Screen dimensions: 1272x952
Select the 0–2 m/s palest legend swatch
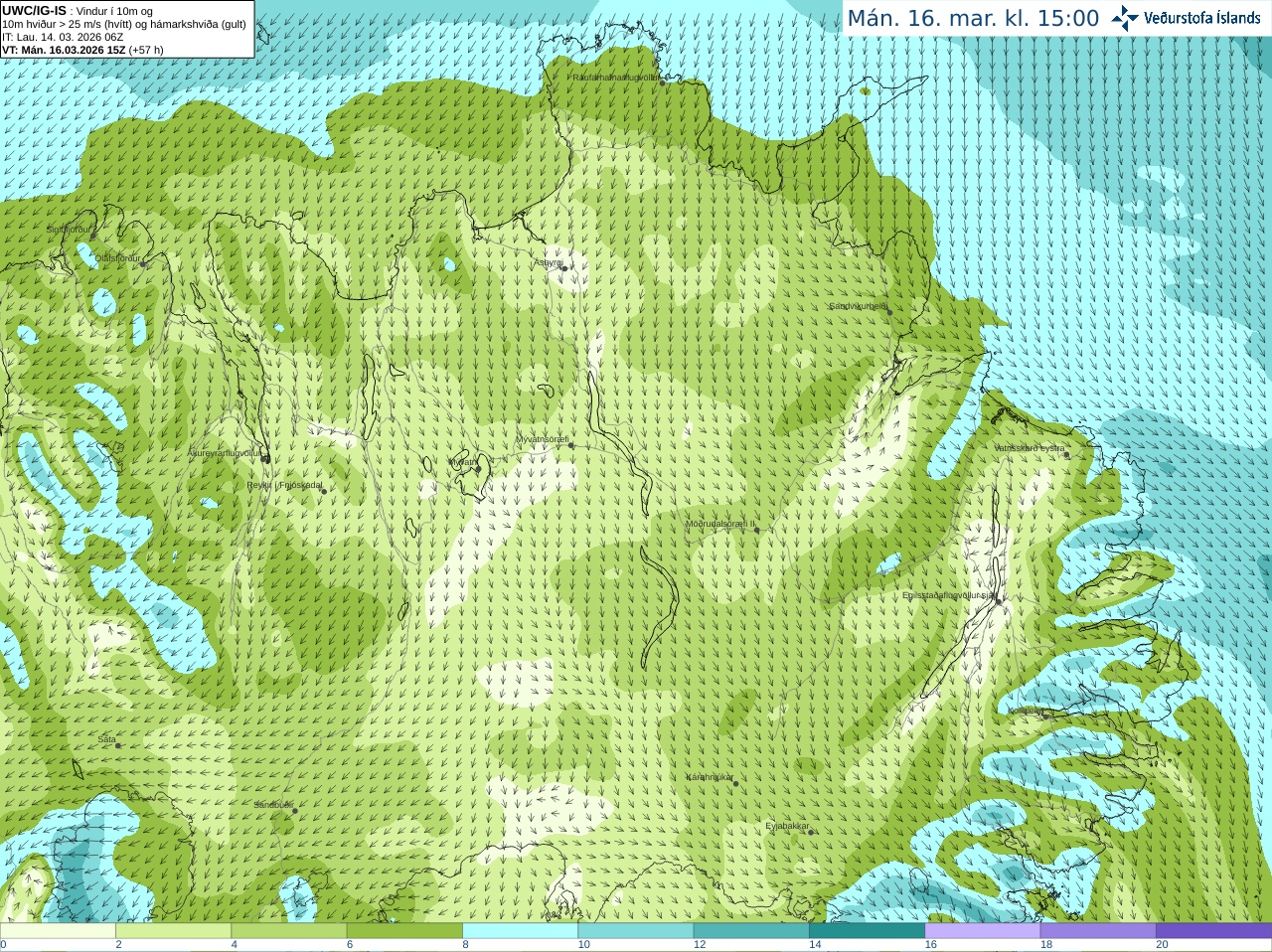58,931
